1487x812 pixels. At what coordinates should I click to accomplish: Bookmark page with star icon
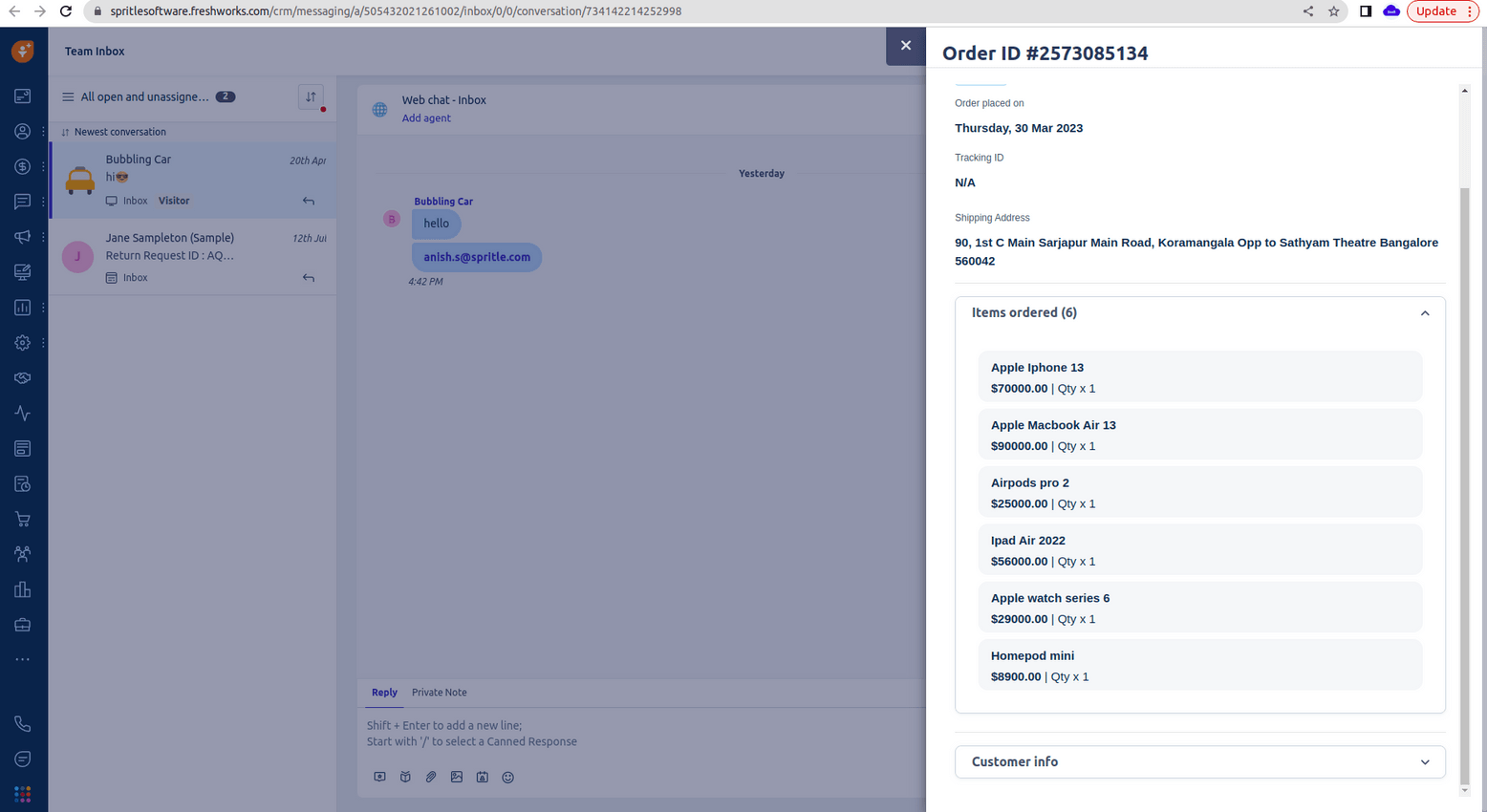[1334, 11]
